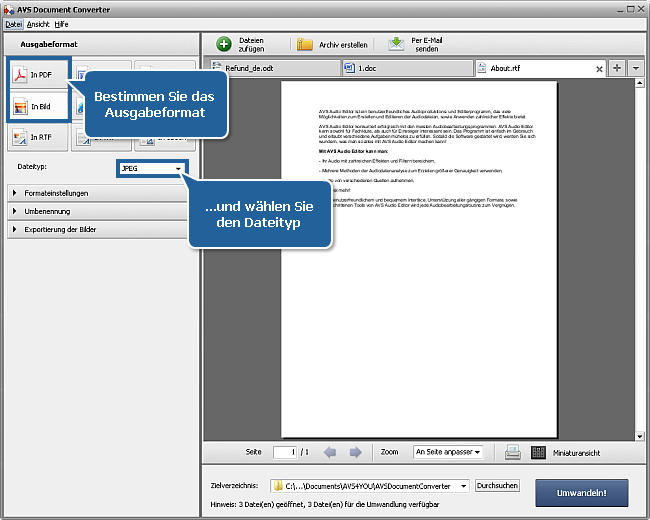The height and width of the screenshot is (520, 650).
Task: Click the Seite page number field
Action: coord(285,452)
